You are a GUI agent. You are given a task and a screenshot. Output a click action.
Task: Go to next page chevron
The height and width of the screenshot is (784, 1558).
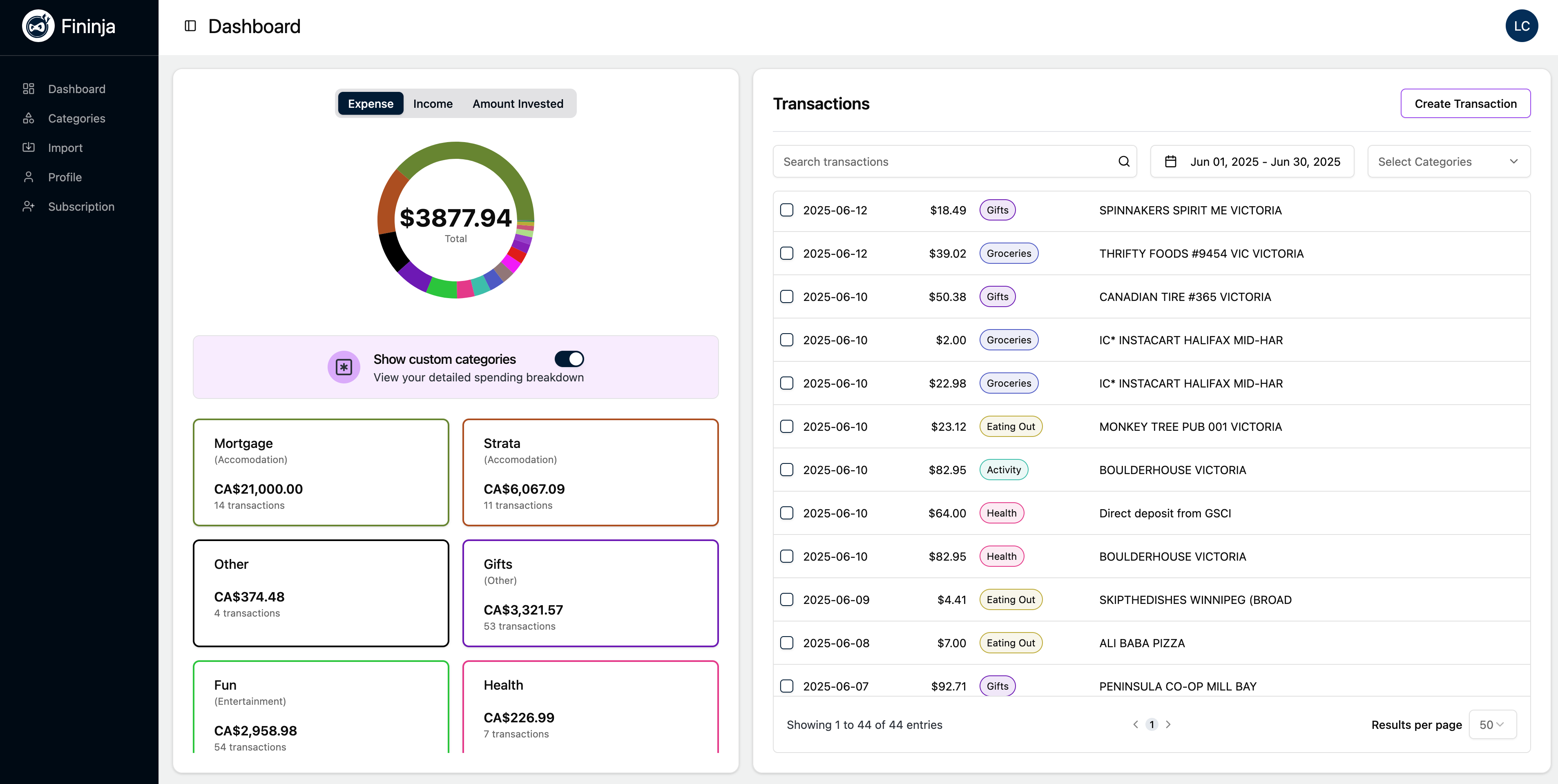click(1168, 724)
